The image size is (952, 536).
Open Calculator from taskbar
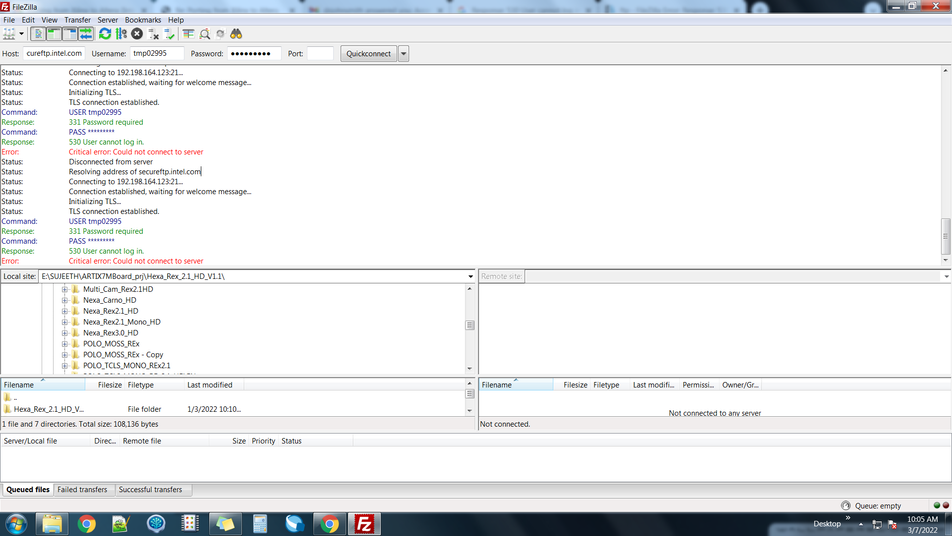coord(260,524)
